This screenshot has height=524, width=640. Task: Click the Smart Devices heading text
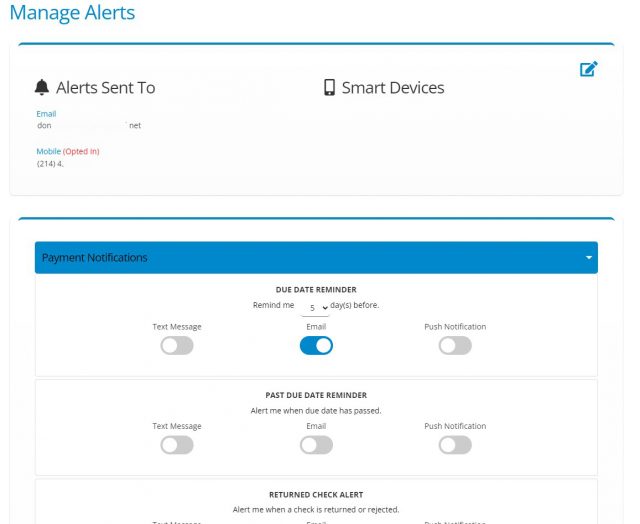tap(393, 88)
